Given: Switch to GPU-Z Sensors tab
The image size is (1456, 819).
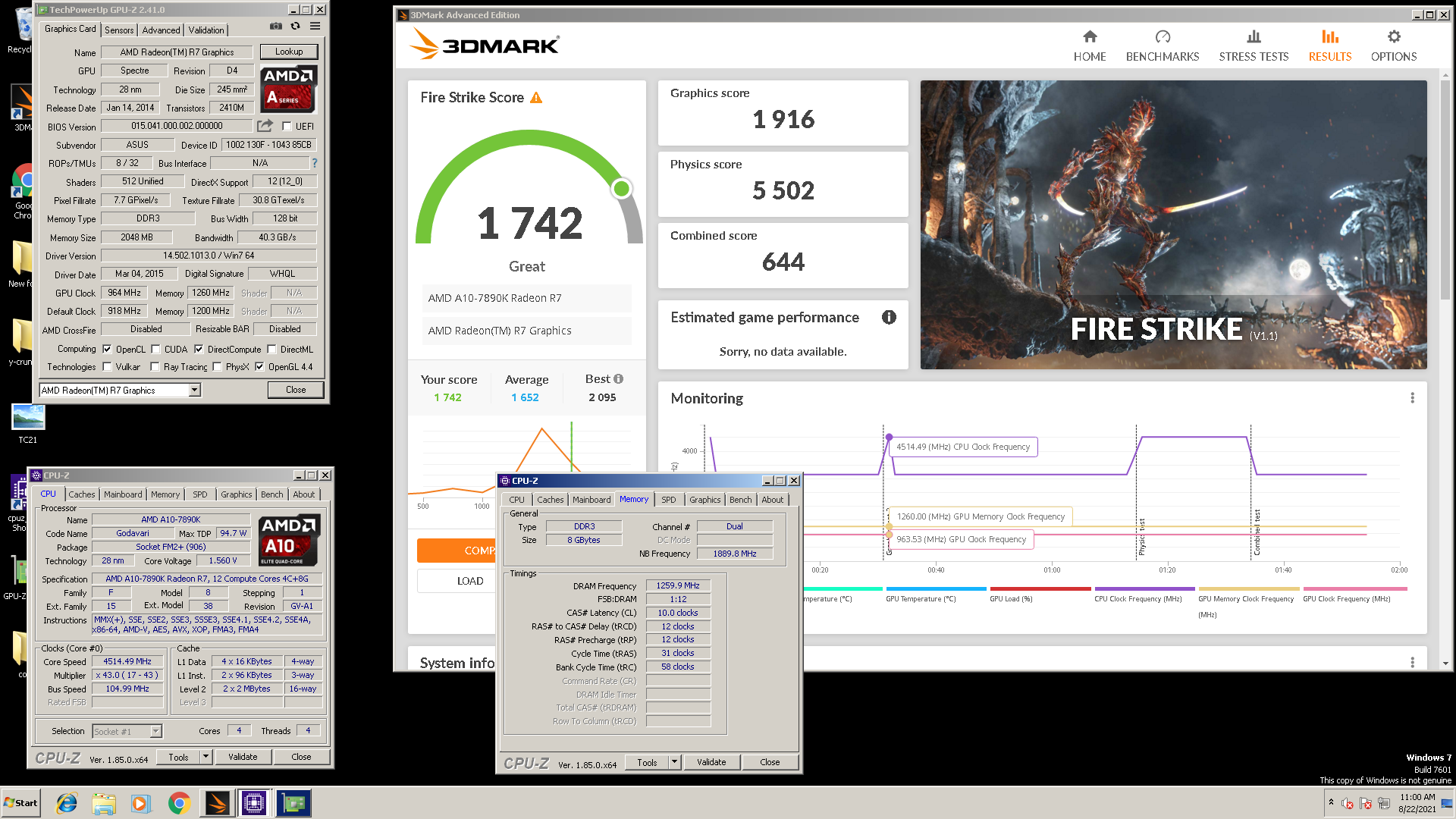Looking at the screenshot, I should click(119, 30).
